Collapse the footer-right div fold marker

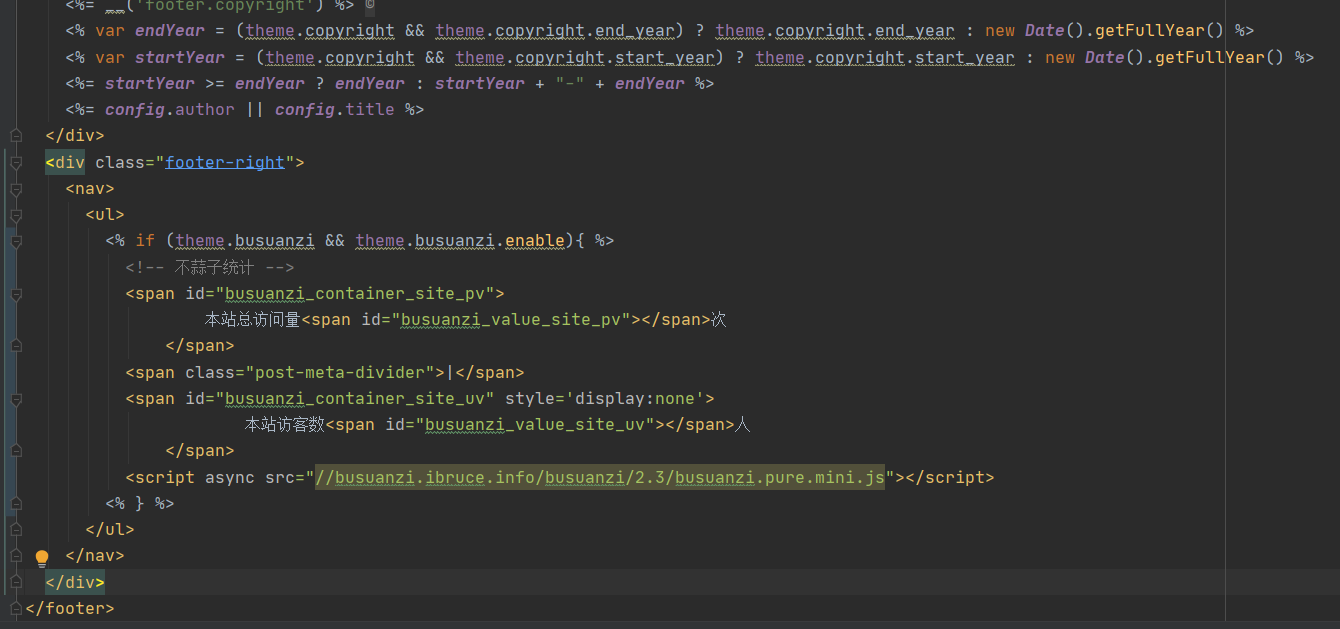tap(15, 162)
